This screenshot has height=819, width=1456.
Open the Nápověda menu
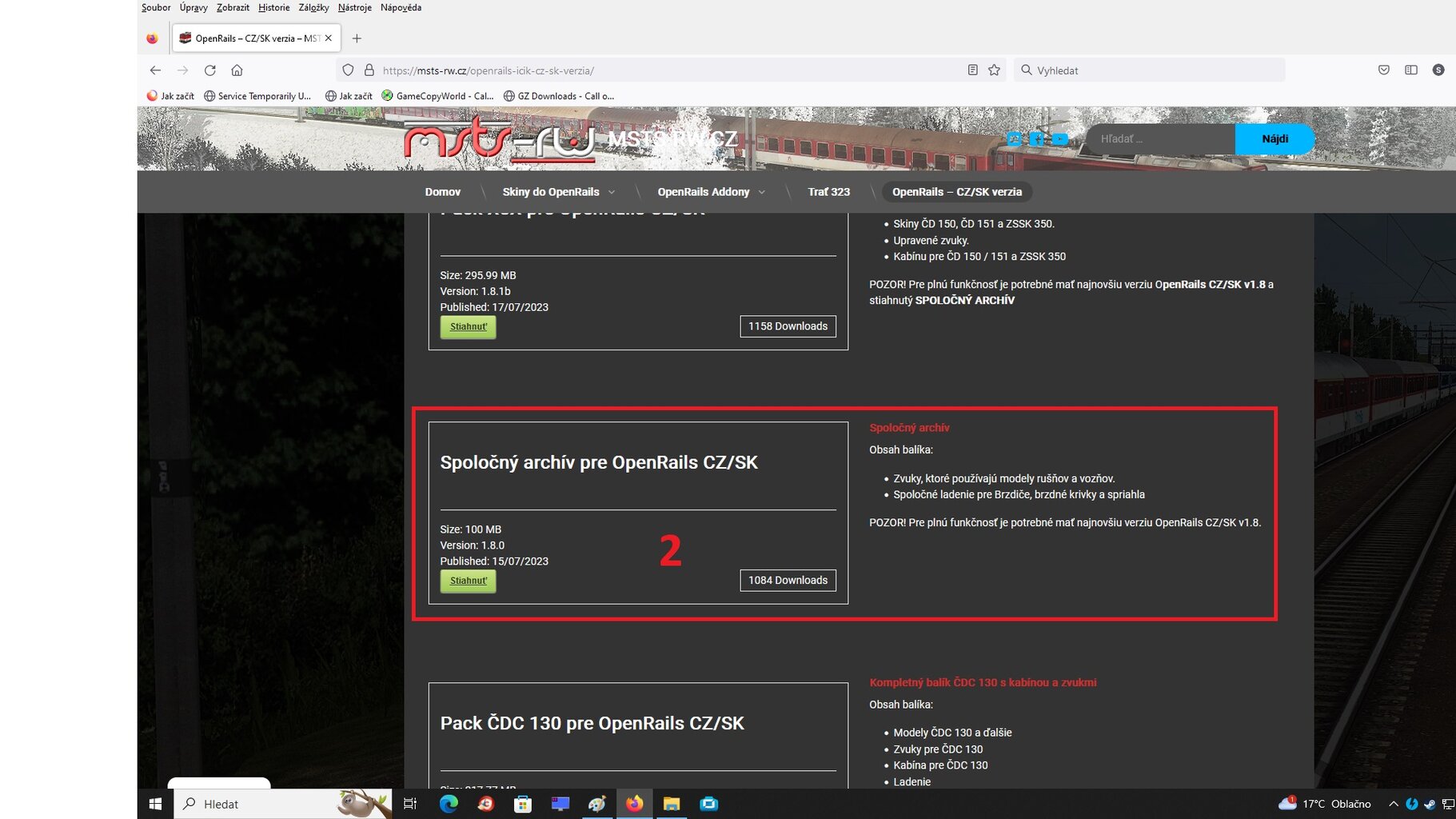point(401,7)
